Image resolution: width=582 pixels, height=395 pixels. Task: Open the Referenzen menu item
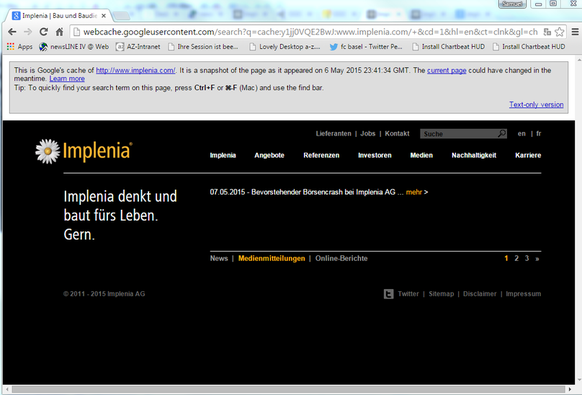(321, 155)
